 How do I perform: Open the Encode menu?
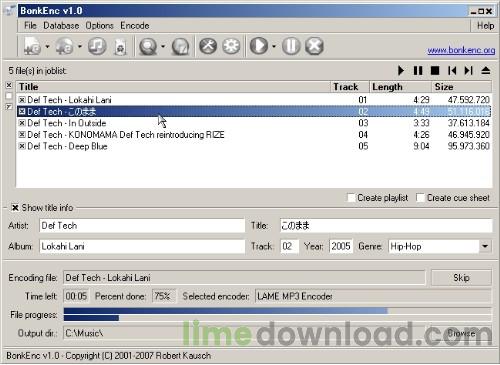tap(135, 26)
